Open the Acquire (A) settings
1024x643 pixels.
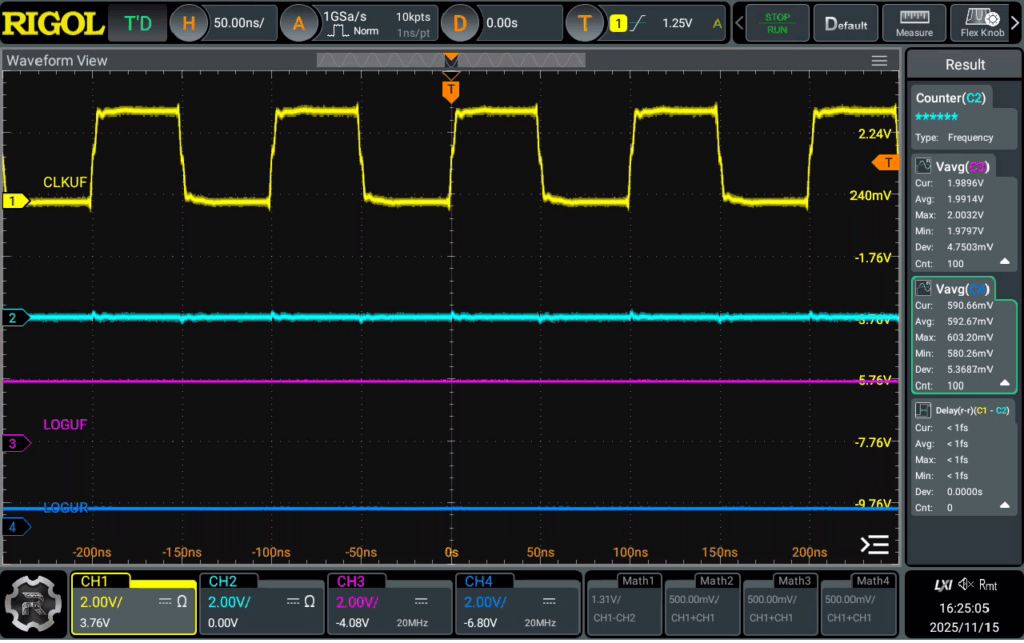tap(298, 24)
